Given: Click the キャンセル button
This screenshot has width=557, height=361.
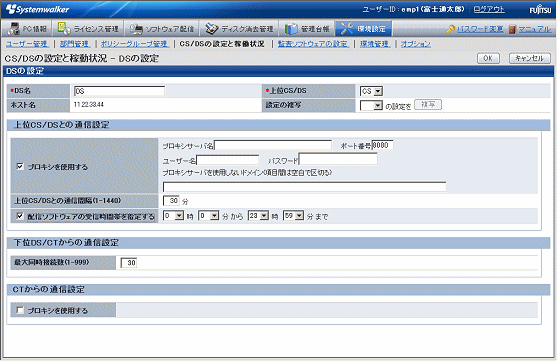Looking at the screenshot, I should 529,58.
